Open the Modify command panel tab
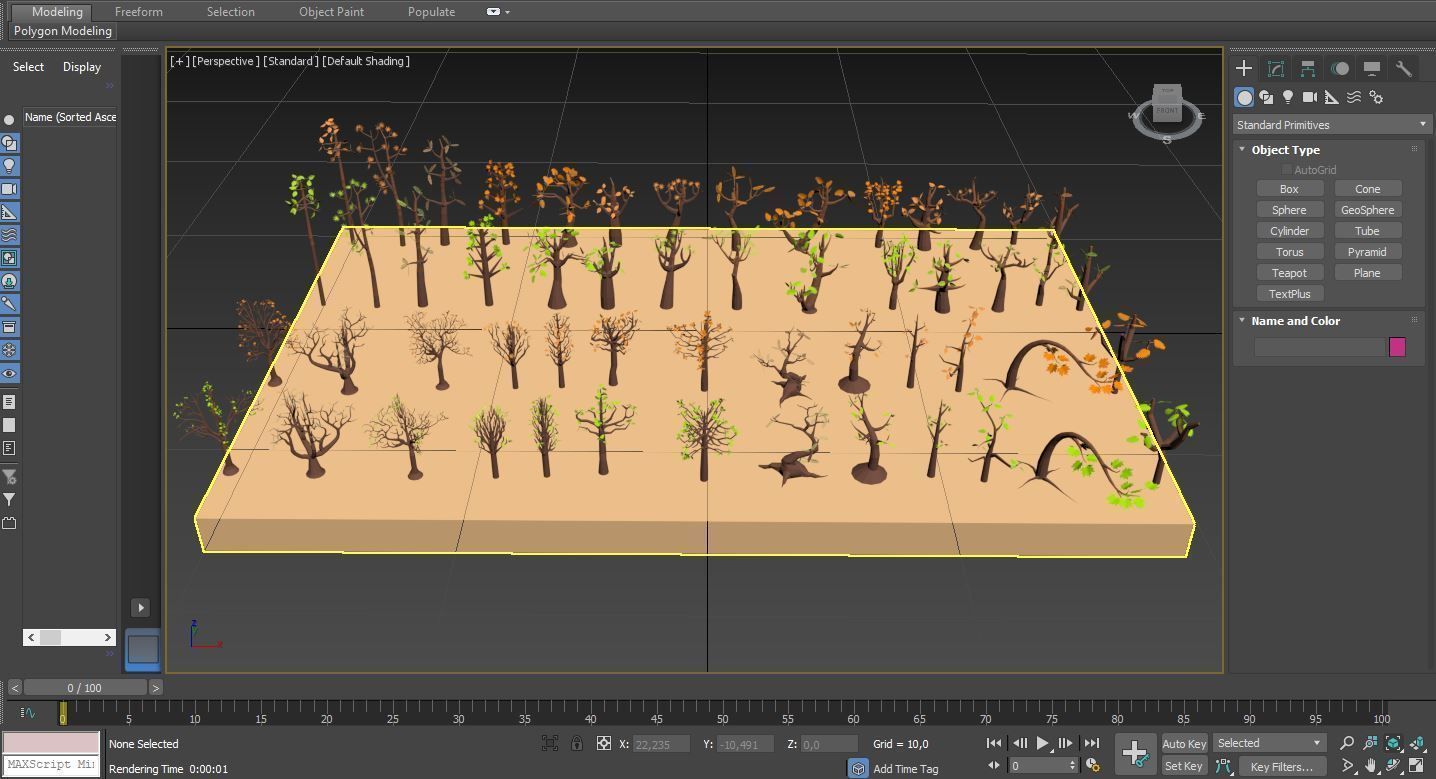 pyautogui.click(x=1276, y=68)
